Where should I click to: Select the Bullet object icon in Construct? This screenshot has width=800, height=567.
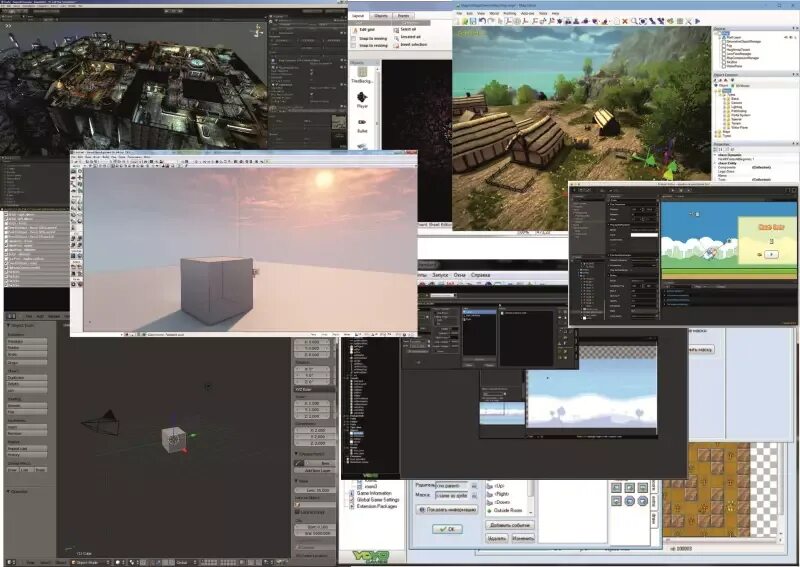(x=362, y=122)
